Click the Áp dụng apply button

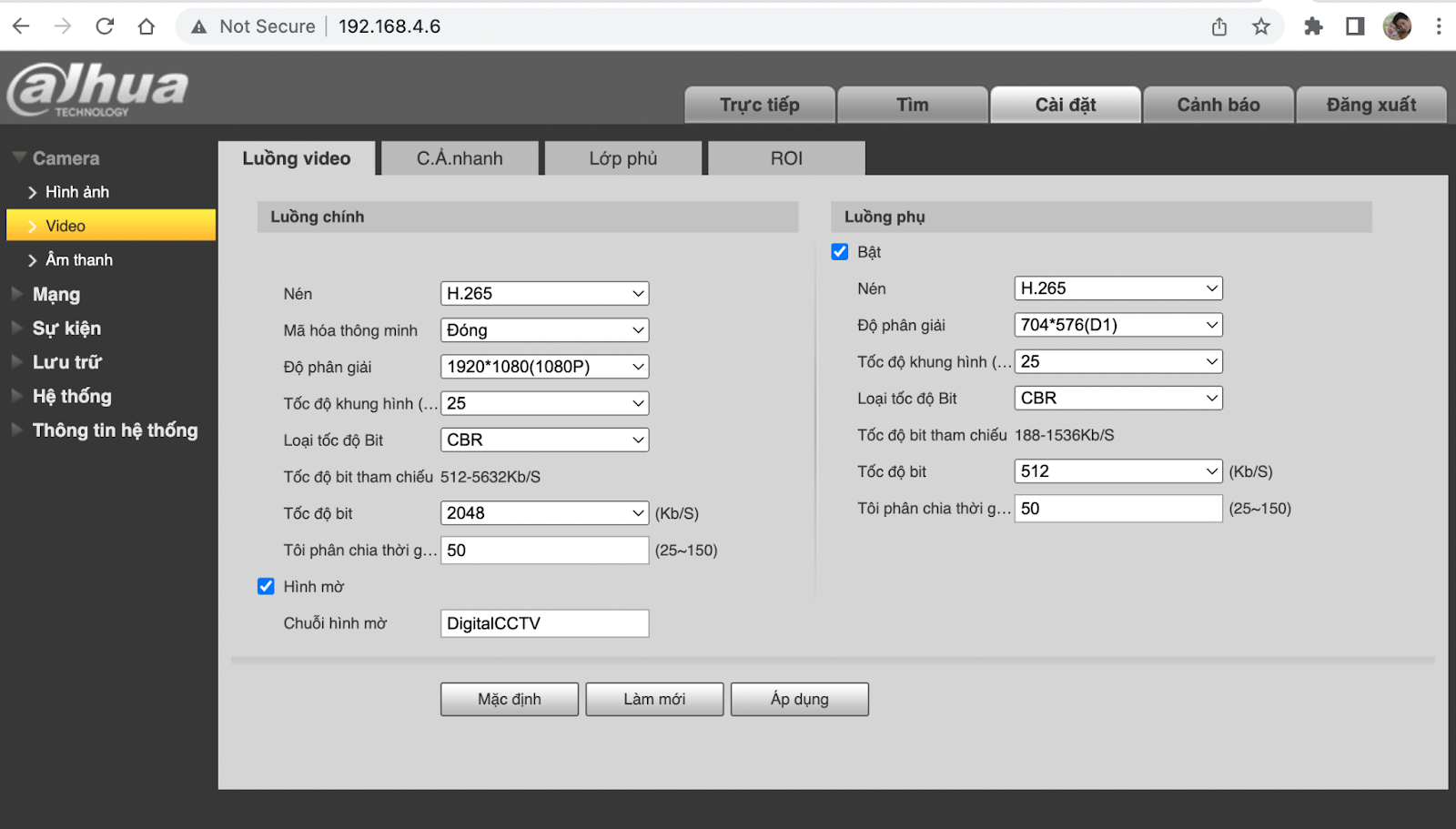[x=800, y=699]
